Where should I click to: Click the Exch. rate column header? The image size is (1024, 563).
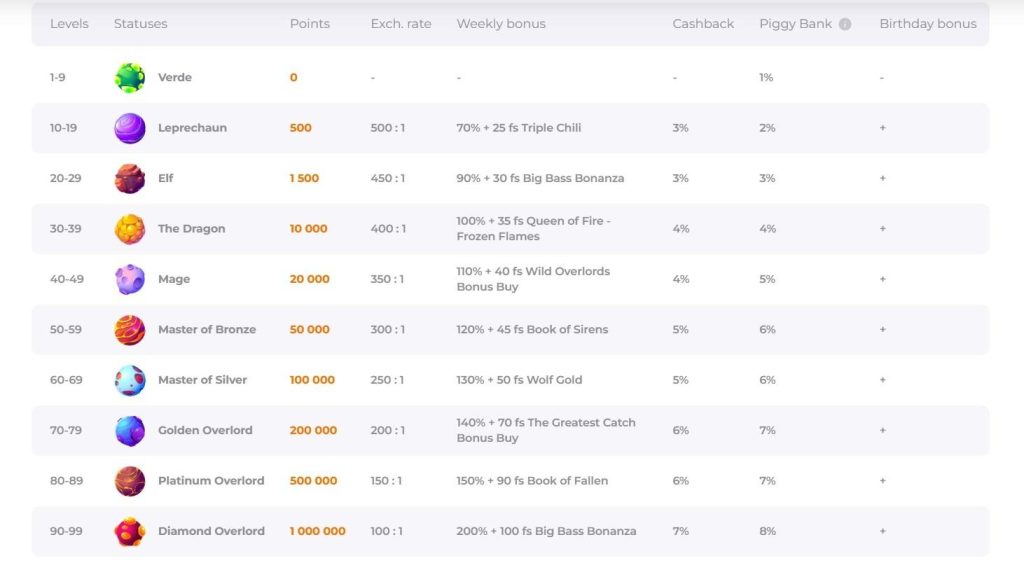401,24
